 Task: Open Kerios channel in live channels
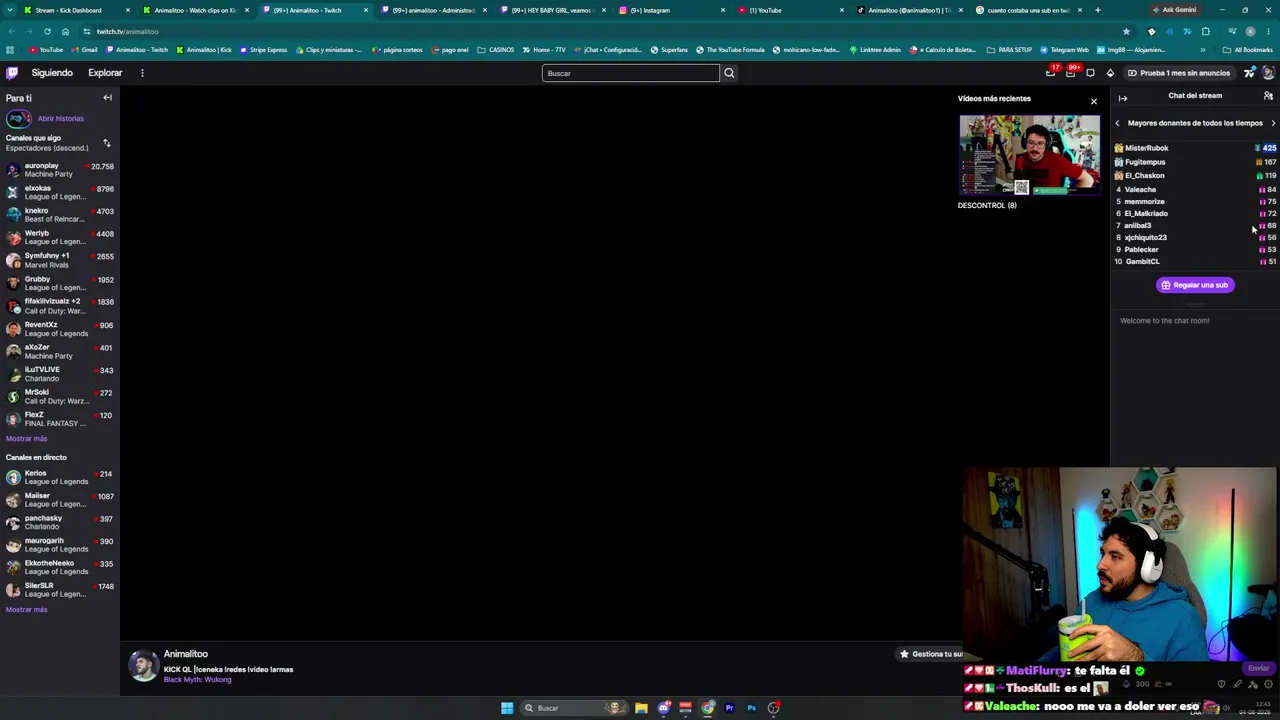60,477
